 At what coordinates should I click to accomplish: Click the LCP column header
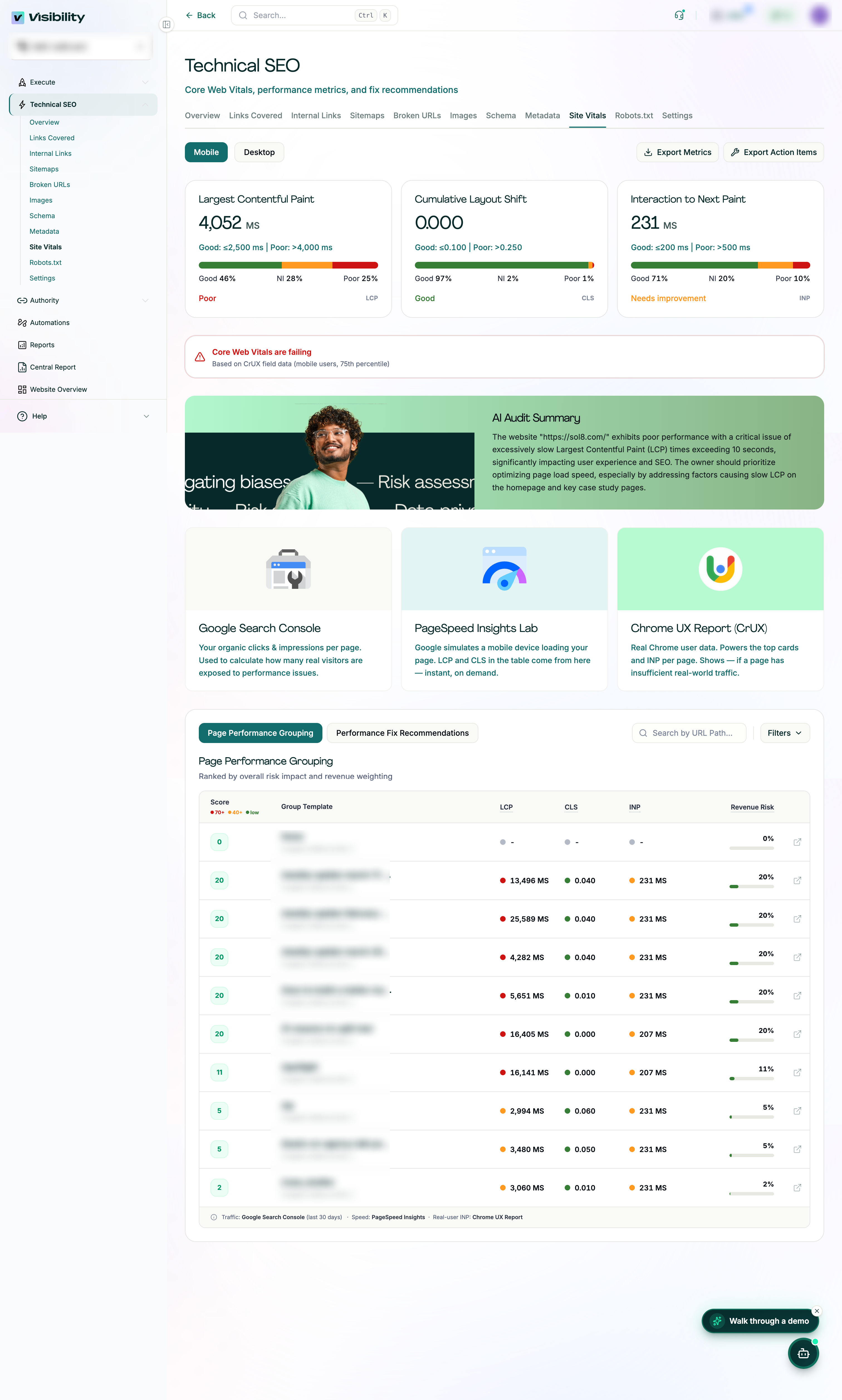pyautogui.click(x=506, y=807)
